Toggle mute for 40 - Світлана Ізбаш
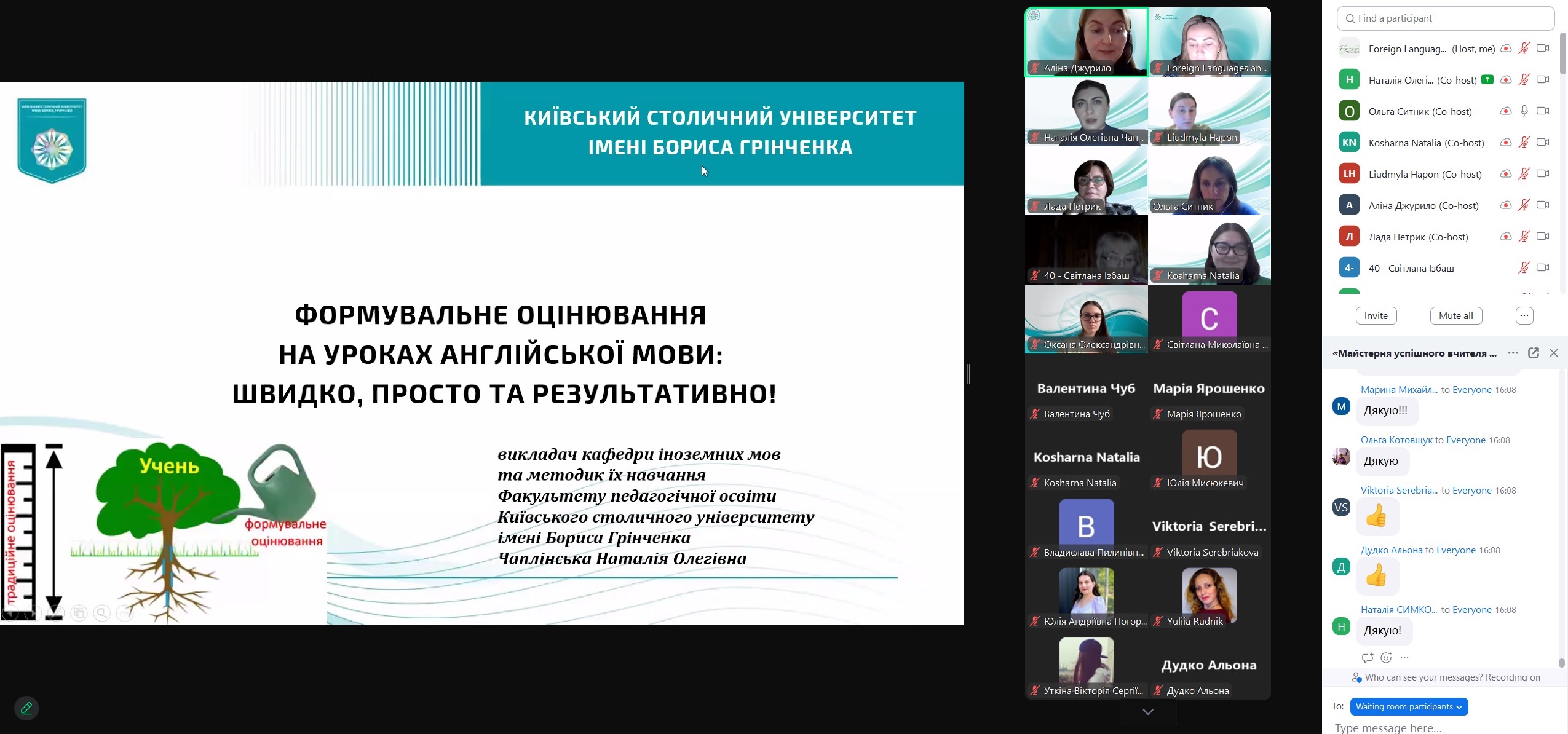This screenshot has width=1568, height=734. click(x=1524, y=268)
